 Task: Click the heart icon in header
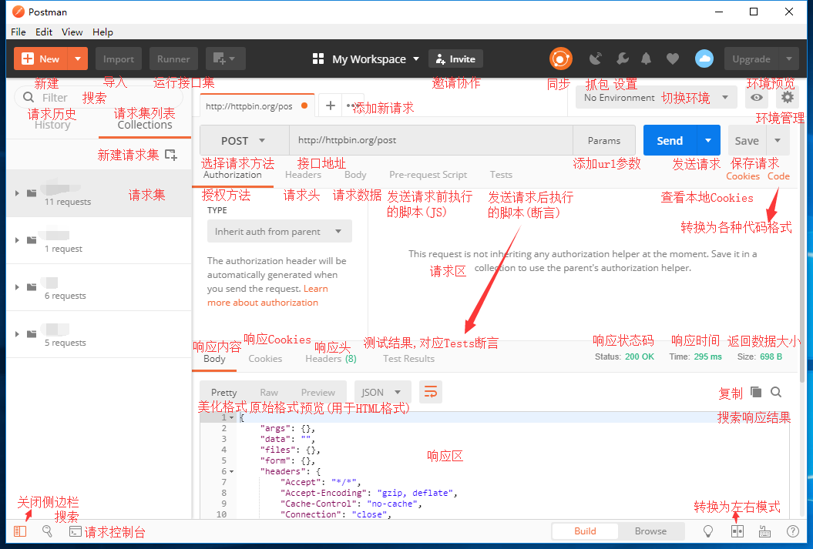[672, 59]
